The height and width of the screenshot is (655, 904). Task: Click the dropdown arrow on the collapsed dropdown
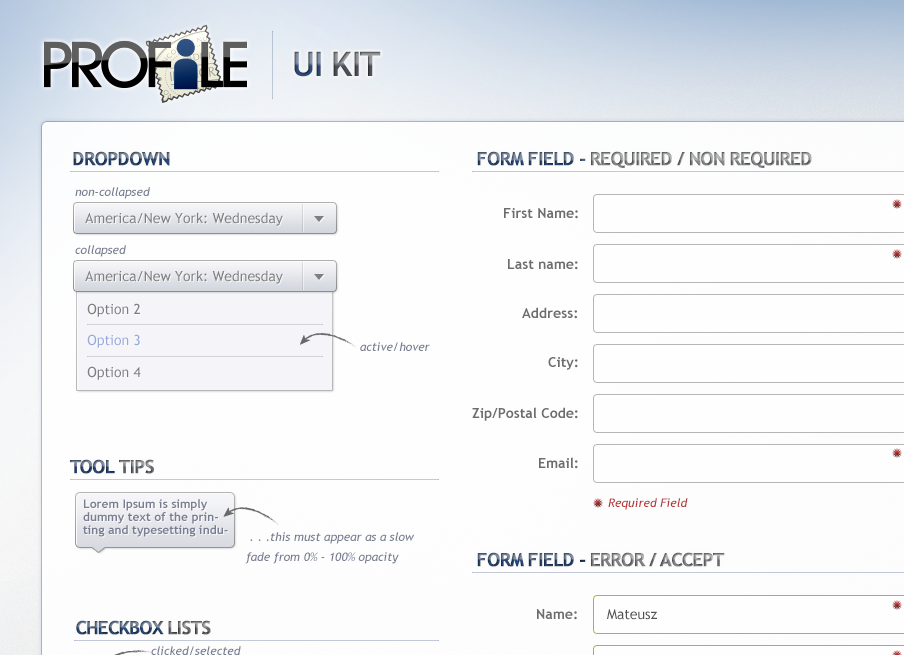[x=320, y=276]
